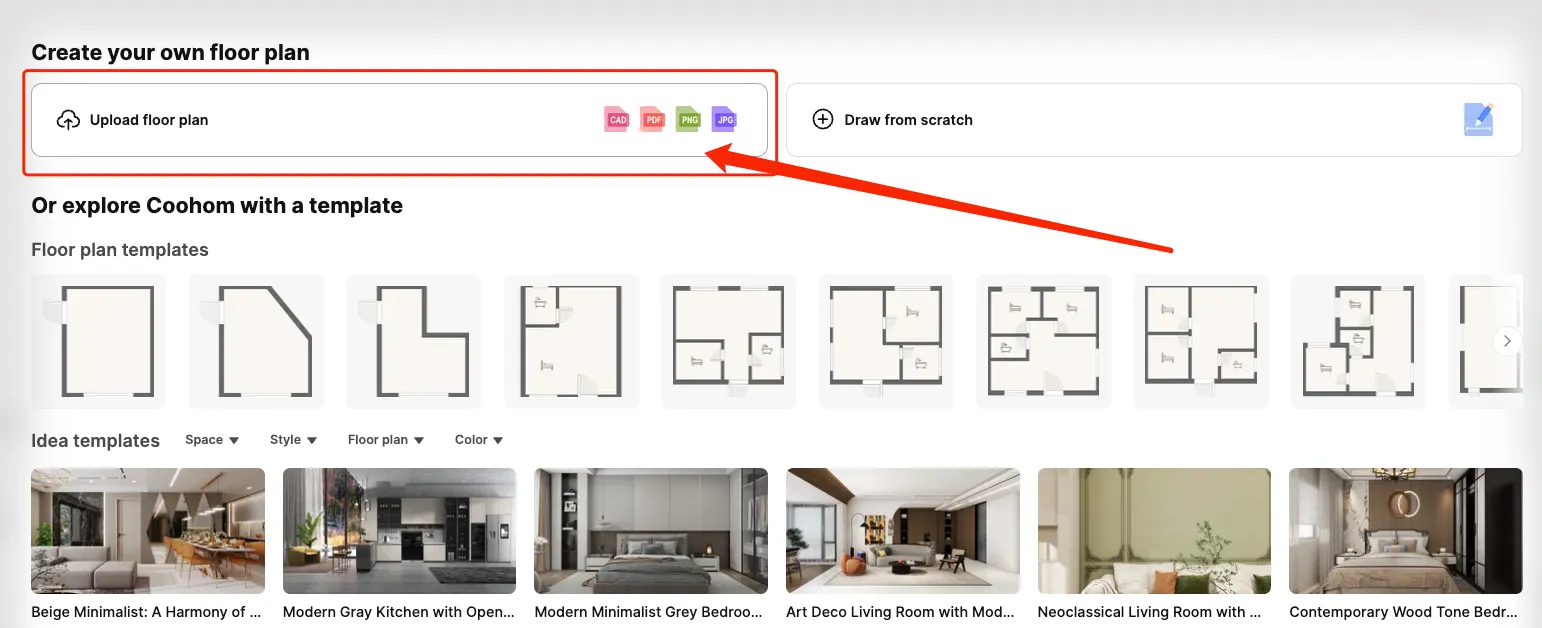This screenshot has width=1542, height=628.
Task: Click the right arrow to see more templates
Action: tap(1507, 341)
